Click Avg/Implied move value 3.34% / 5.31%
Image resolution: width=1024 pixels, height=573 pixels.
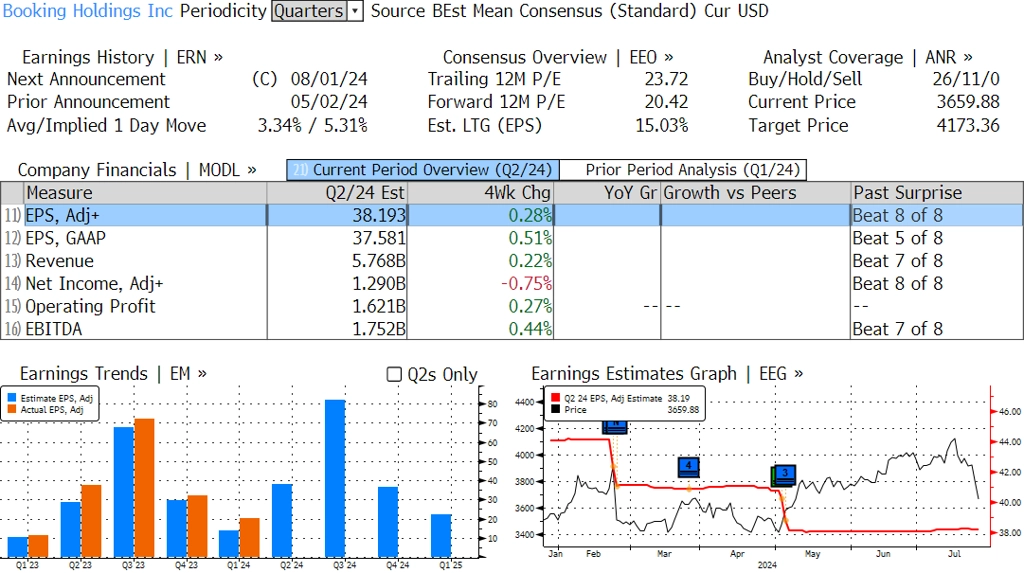click(x=313, y=125)
